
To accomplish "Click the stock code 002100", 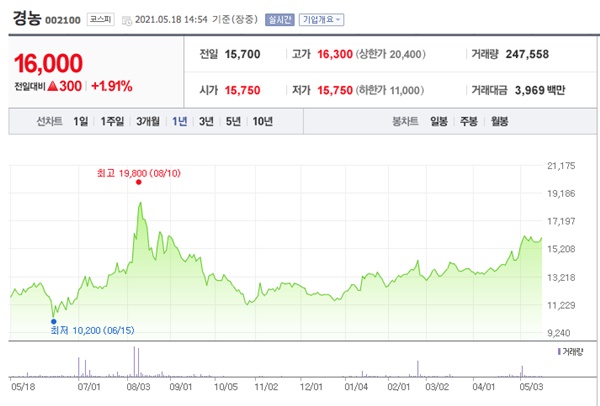I will 63,20.
